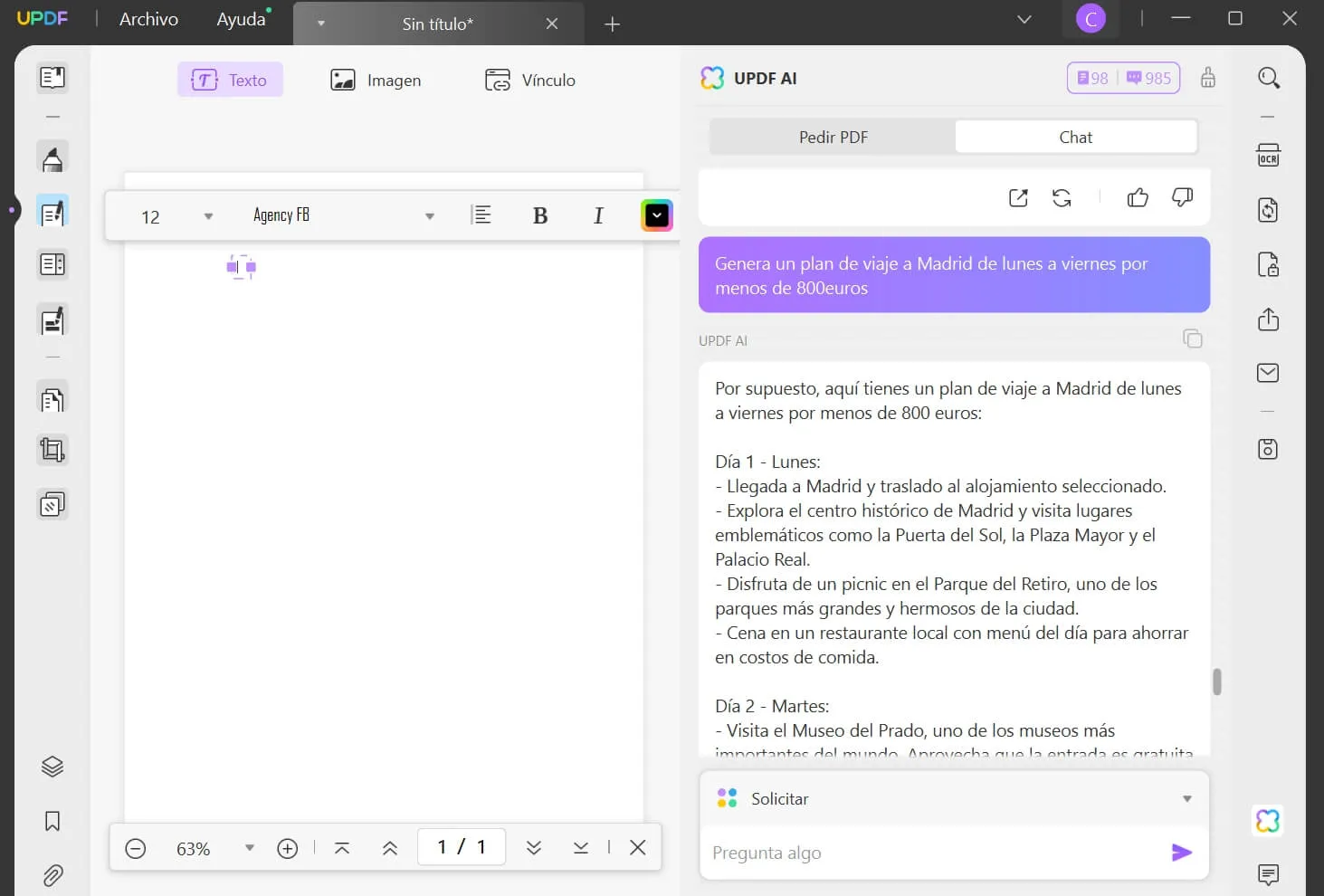
Task: Switch to the Pedir PDF tab
Action: click(833, 138)
